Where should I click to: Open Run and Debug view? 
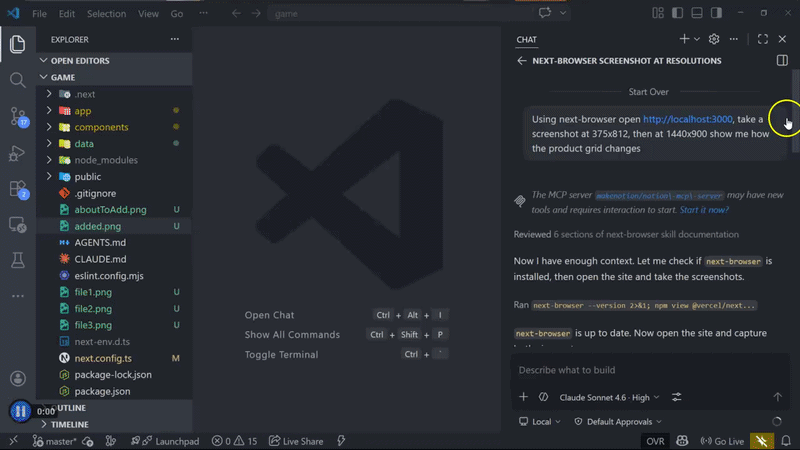tap(17, 153)
